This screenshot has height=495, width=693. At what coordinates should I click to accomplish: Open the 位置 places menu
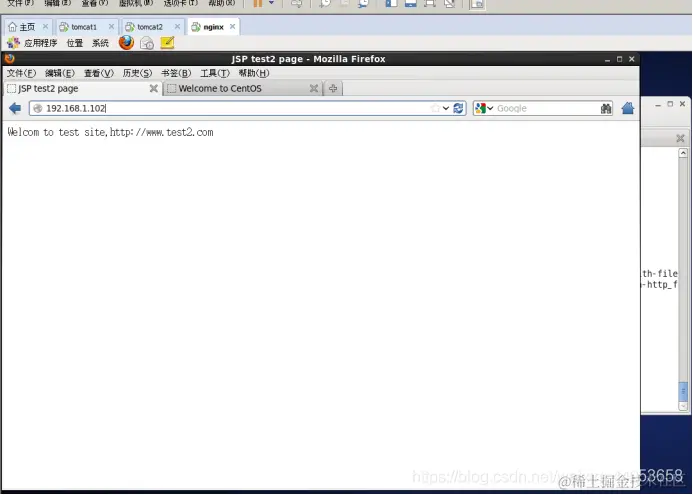click(x=75, y=43)
